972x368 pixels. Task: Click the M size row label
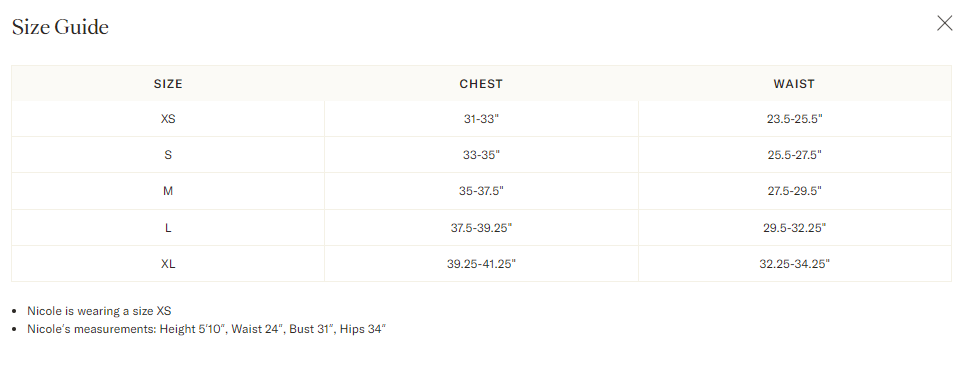(168, 191)
